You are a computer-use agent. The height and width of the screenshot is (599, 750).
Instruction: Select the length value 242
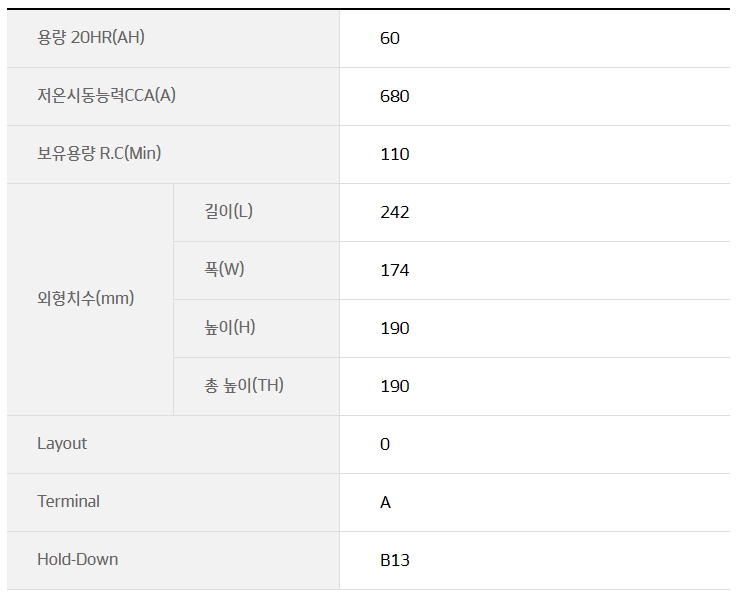click(x=395, y=212)
